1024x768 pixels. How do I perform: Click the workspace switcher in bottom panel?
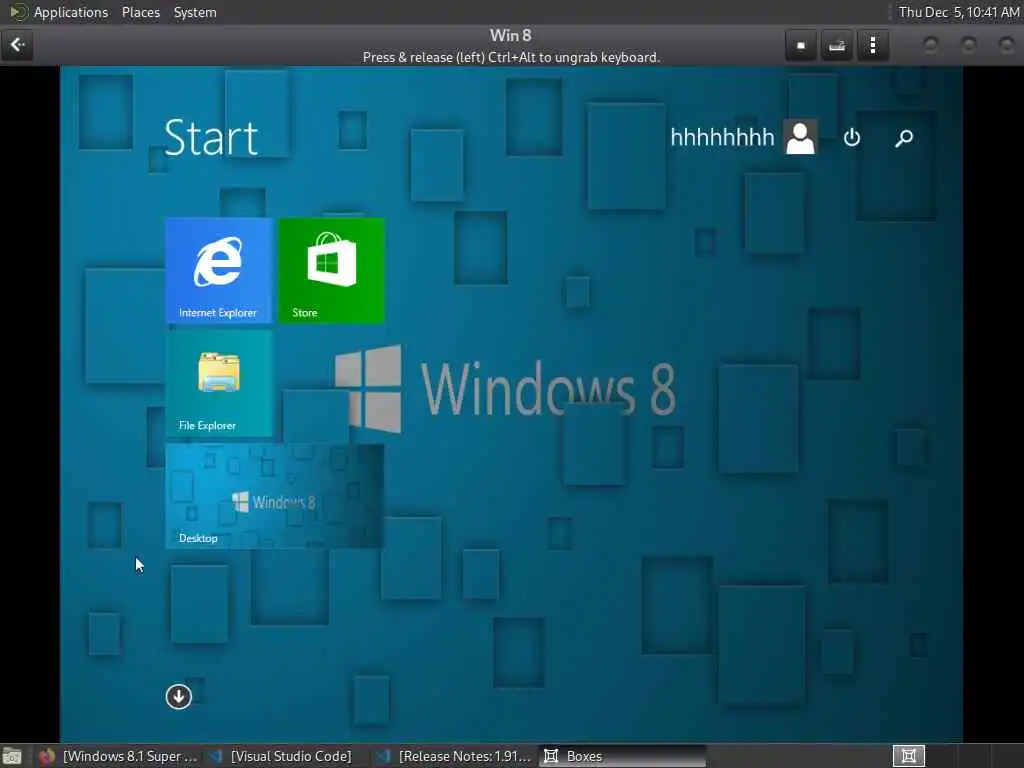[908, 756]
